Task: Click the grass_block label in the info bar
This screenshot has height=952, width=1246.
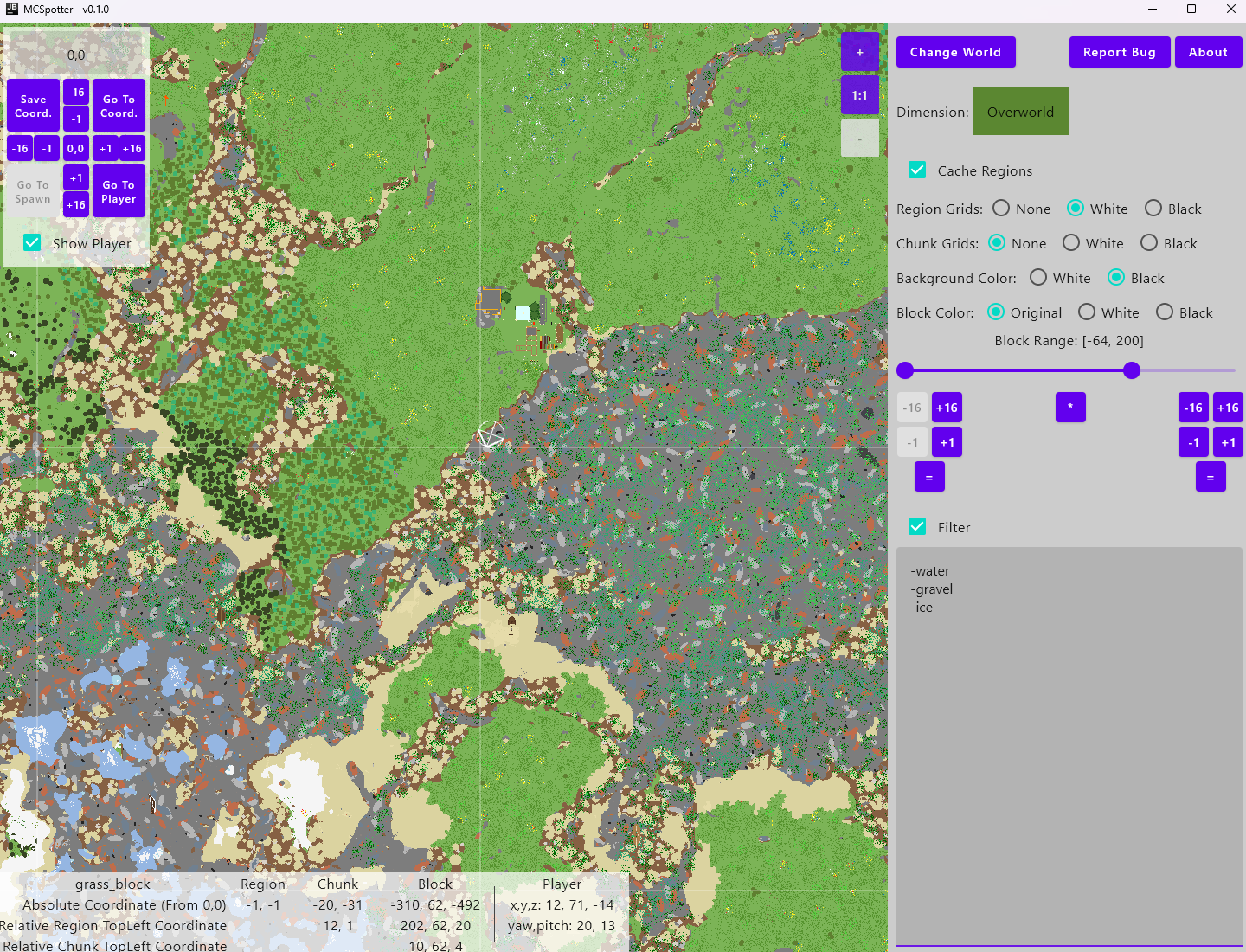Action: click(x=112, y=884)
